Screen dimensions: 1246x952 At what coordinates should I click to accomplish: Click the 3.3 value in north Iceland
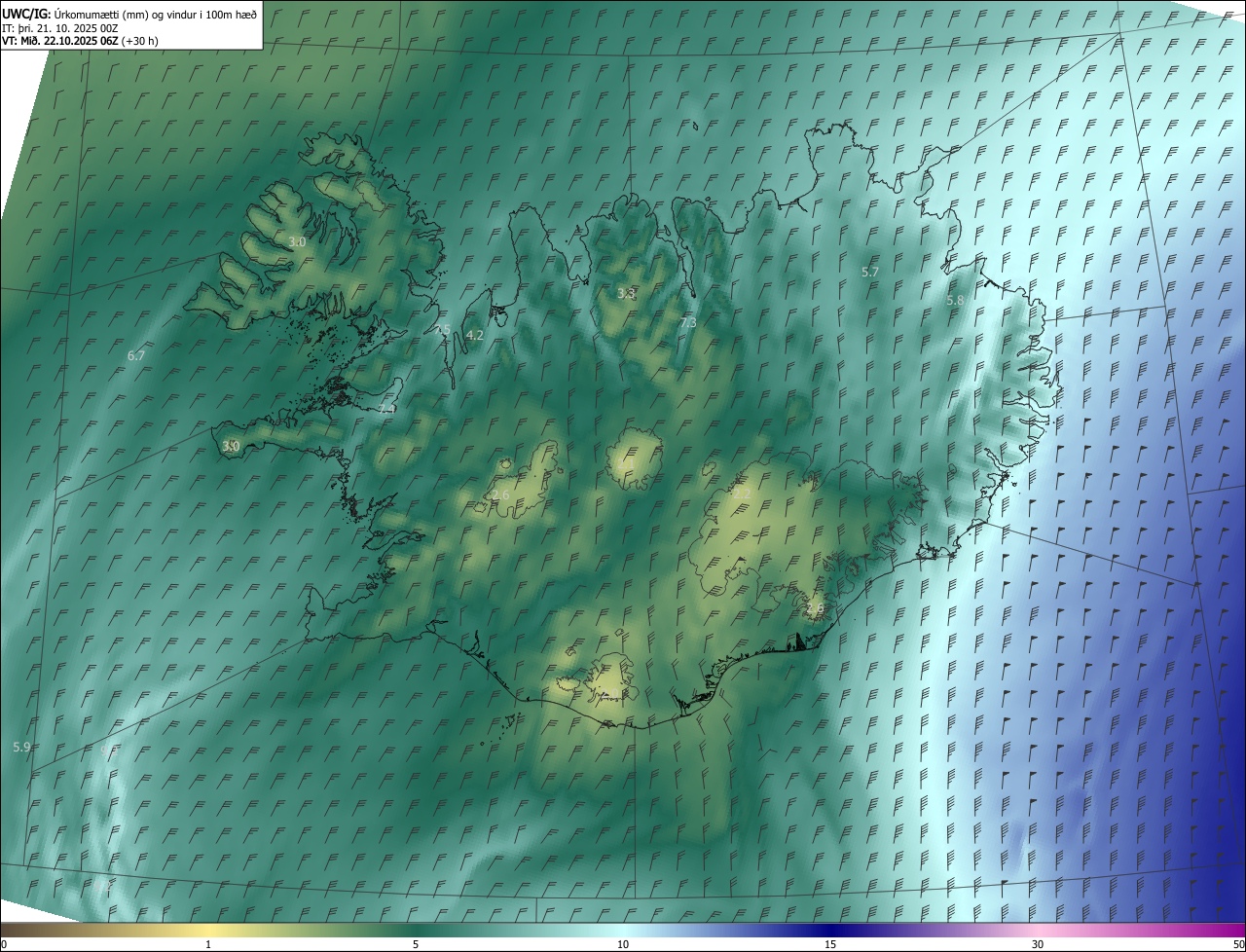[x=627, y=294]
